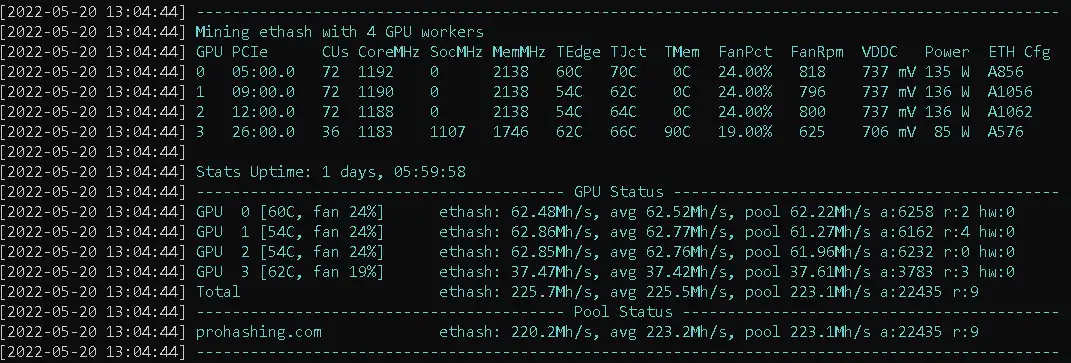
Task: Select ETH config A1062
Action: pyautogui.click(x=1010, y=111)
